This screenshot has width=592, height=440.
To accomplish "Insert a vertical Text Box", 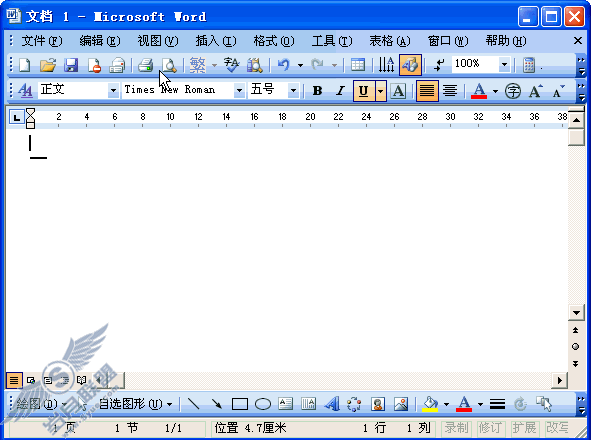I will point(308,404).
